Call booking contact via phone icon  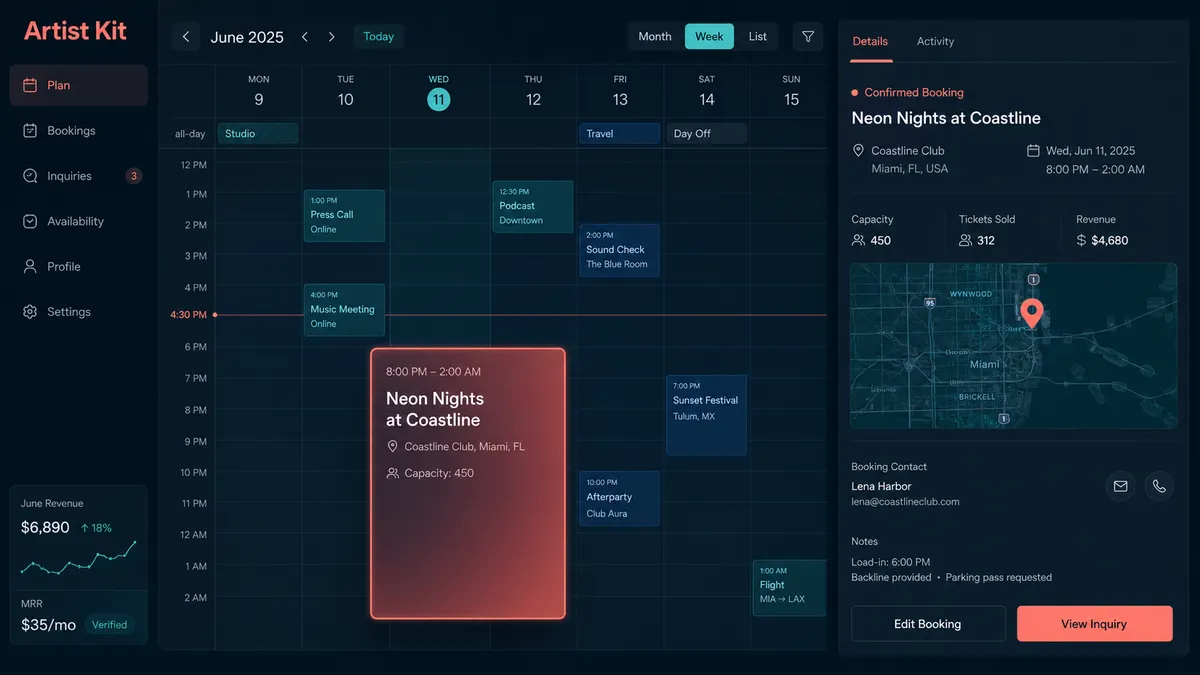coord(1159,486)
